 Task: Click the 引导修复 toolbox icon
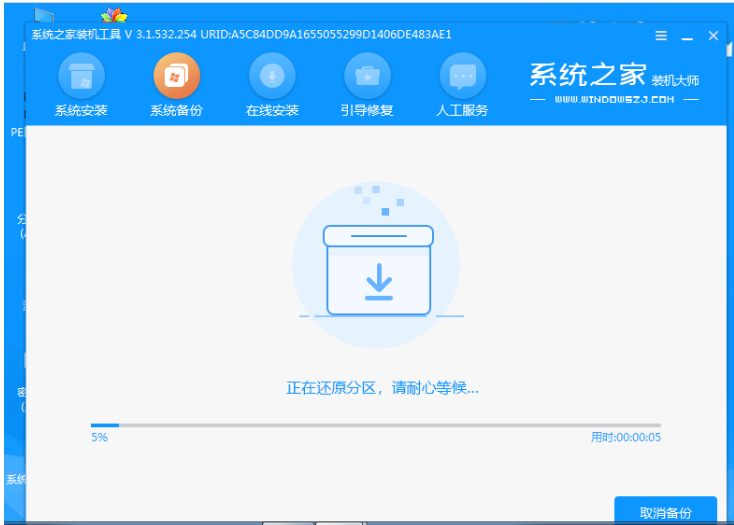(x=367, y=75)
